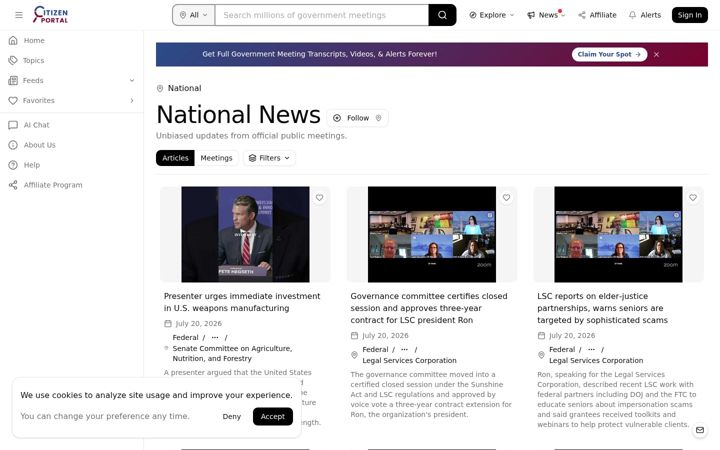720x450 pixels.
Task: Favorite the LSC elder-justice article with heart
Action: [692, 197]
